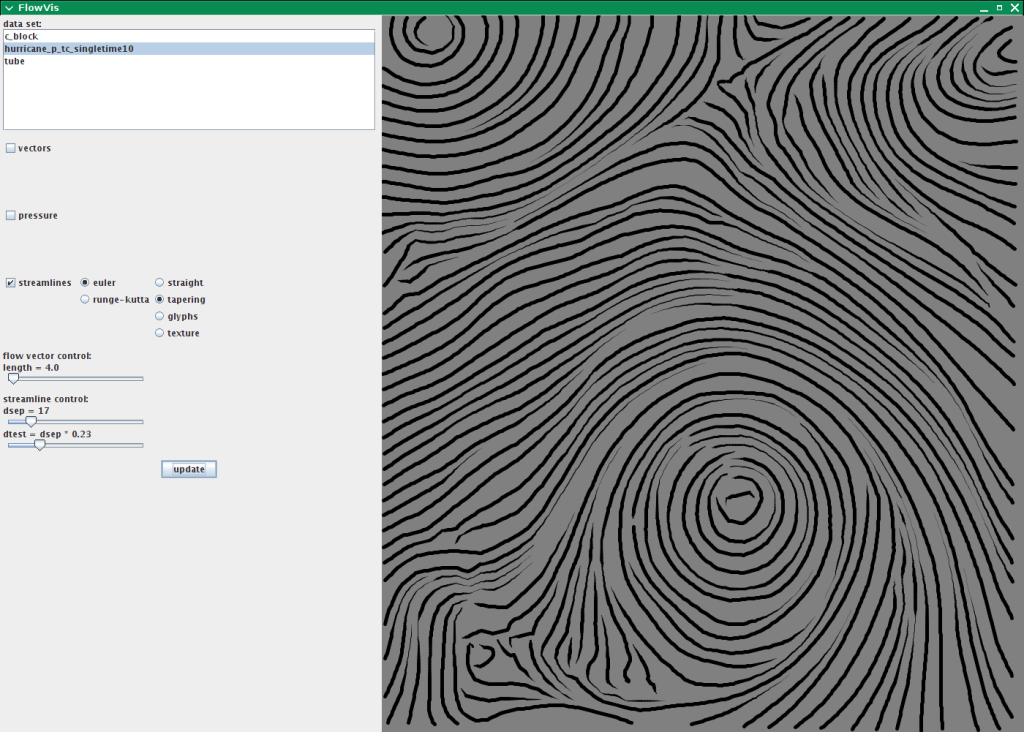Toggle the pressure checkbox

click(x=11, y=215)
